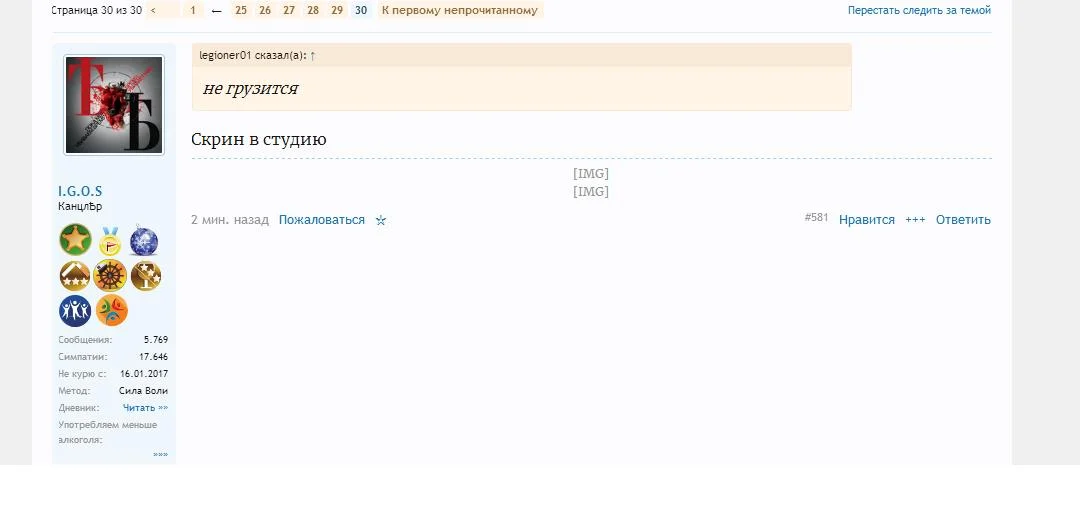Viewport: 1080px width, 525px height.
Task: Click the first [IMG] placeholder
Action: (x=591, y=174)
